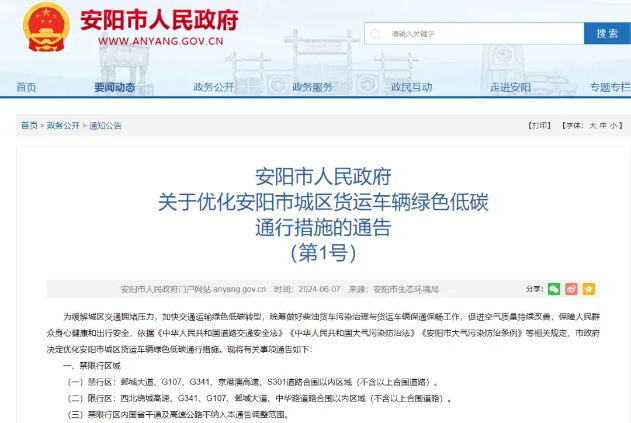Click the line starting (二) 限行区
631x423 pixels.
pos(260,398)
